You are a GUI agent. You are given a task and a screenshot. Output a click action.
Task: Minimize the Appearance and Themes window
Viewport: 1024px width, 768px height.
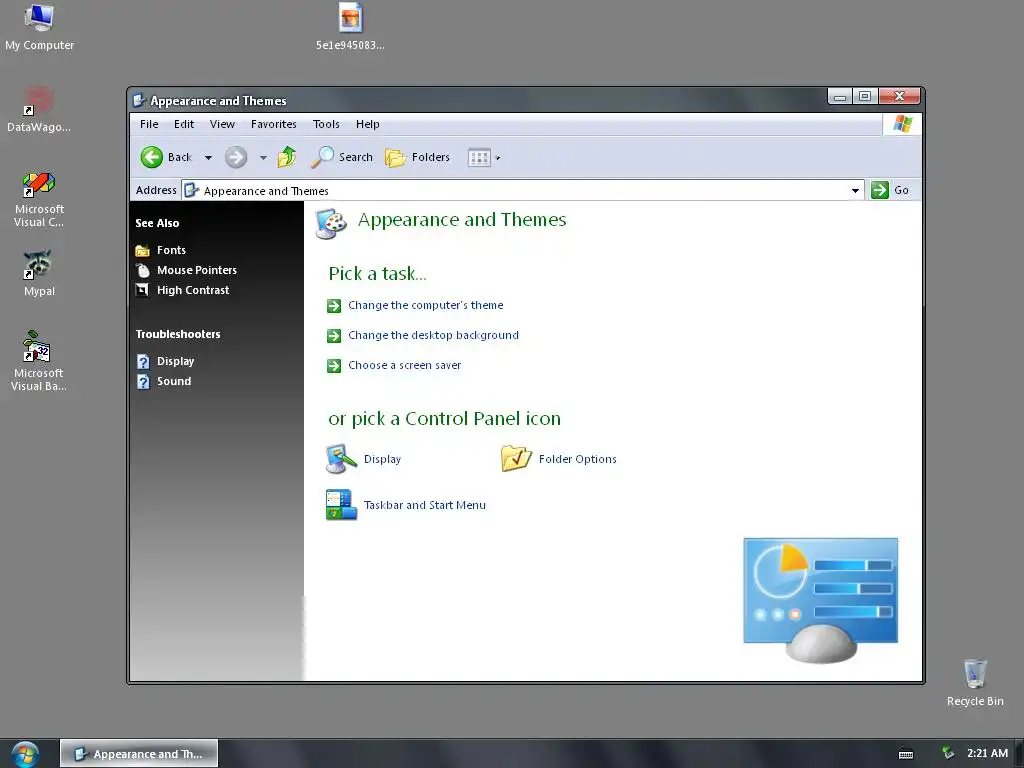tap(840, 96)
